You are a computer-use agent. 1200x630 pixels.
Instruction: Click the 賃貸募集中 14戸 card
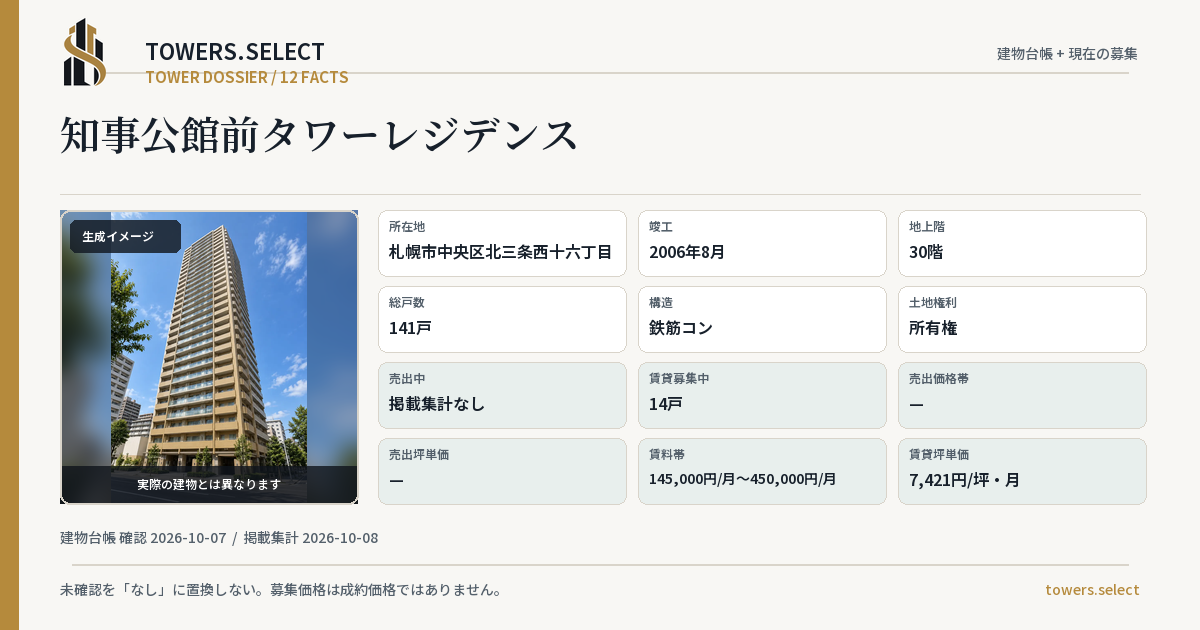point(762,395)
